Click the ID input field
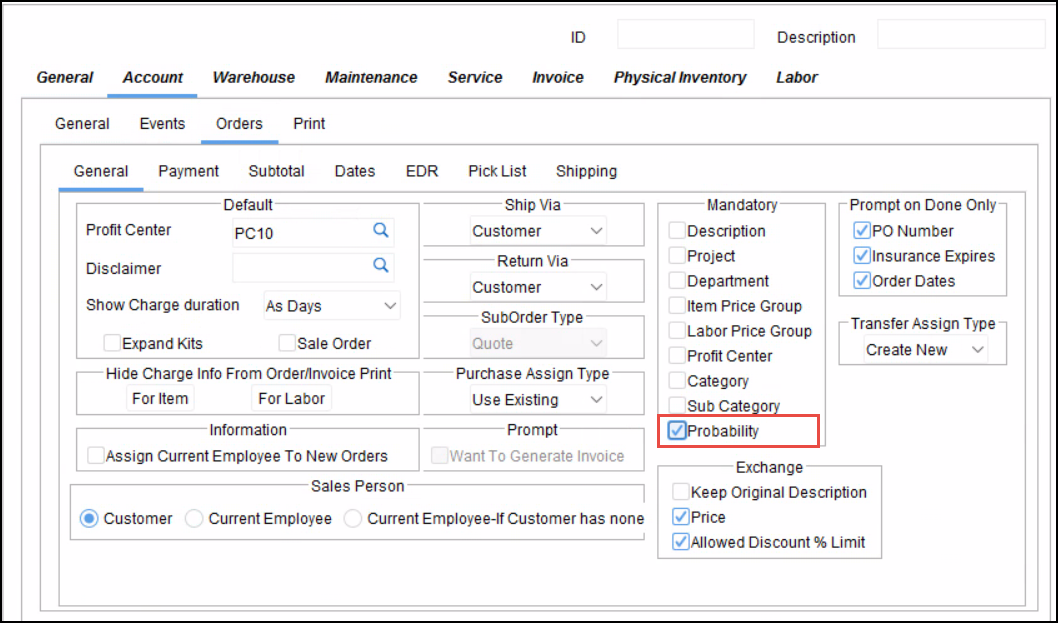The height and width of the screenshot is (623, 1058). (685, 35)
